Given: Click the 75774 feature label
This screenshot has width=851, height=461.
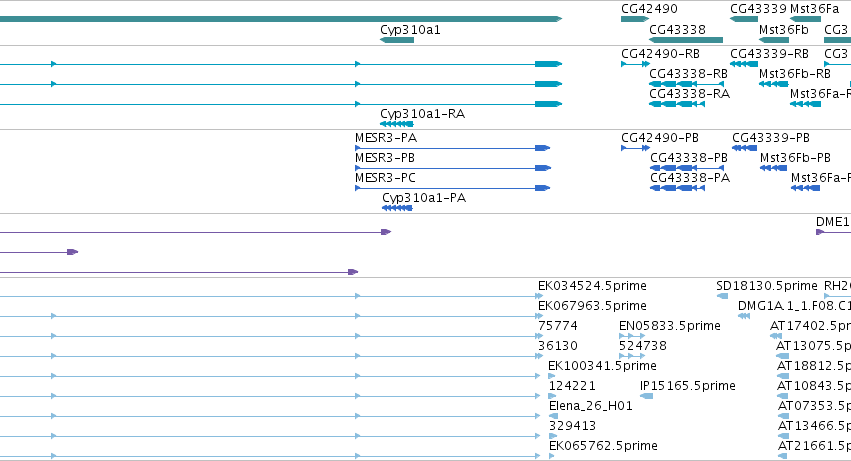Looking at the screenshot, I should click(x=557, y=326).
